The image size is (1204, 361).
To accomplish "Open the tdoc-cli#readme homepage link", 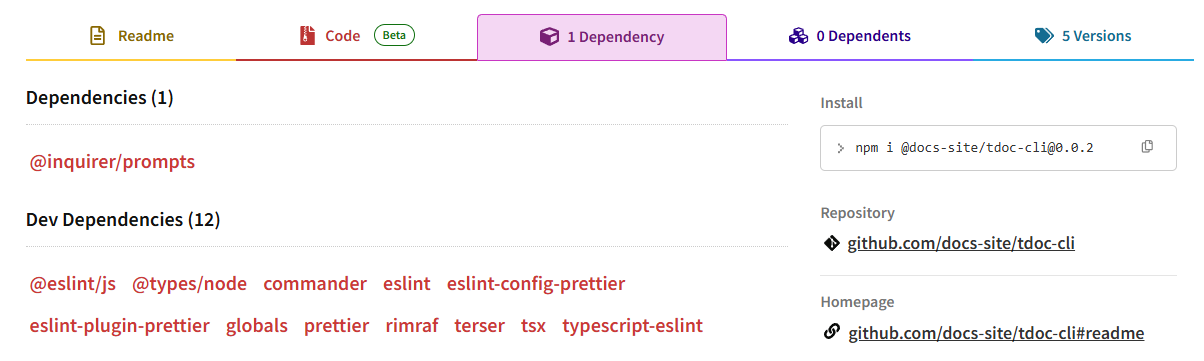I will (x=996, y=333).
